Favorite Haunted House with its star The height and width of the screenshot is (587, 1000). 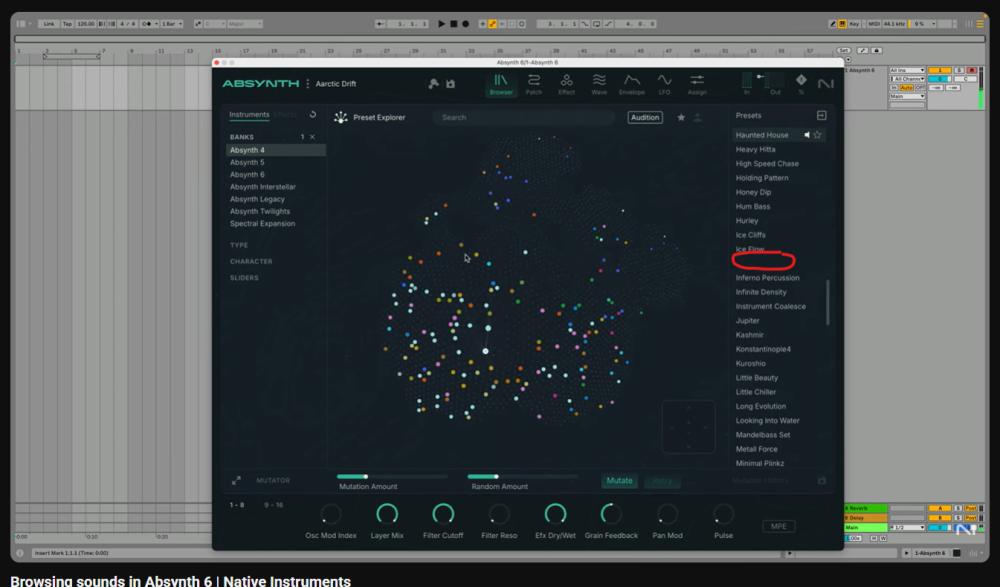pyautogui.click(x=818, y=135)
